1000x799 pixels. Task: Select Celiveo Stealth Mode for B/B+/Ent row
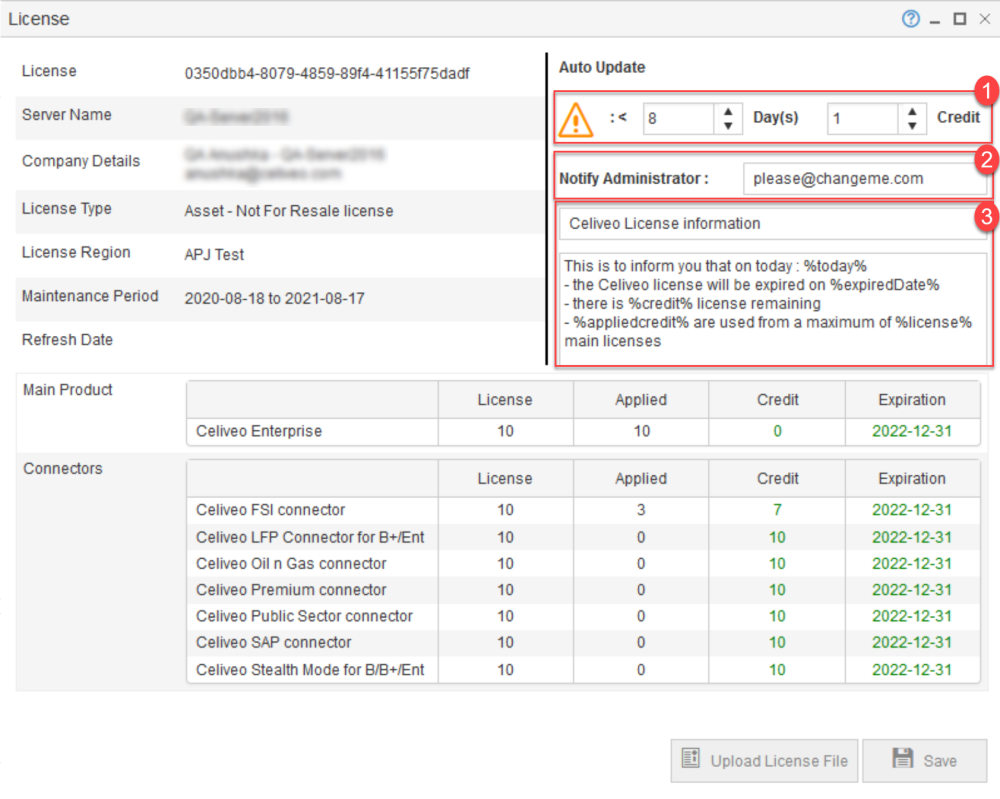(x=583, y=670)
